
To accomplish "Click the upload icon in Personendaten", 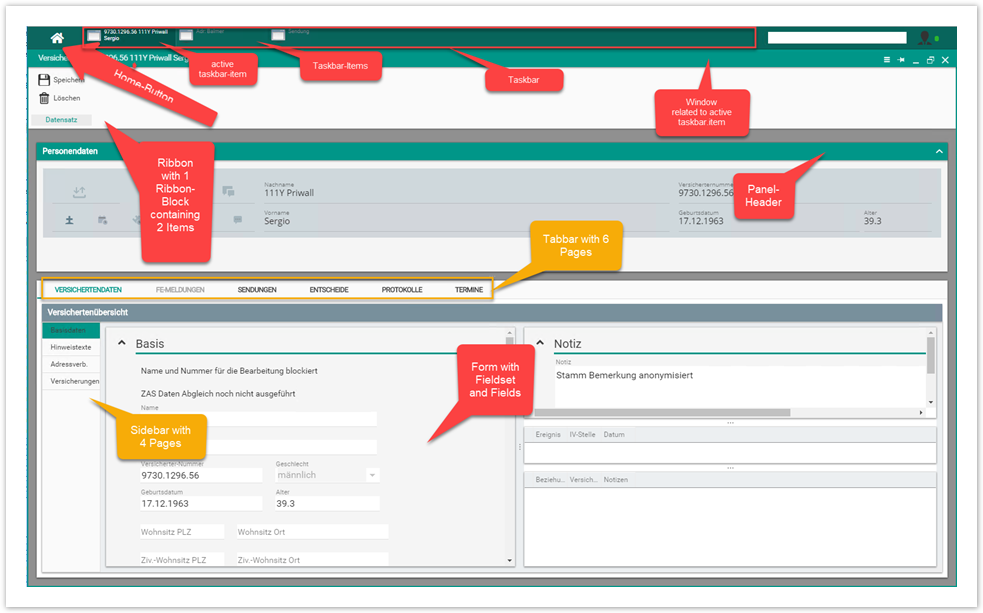I will click(x=80, y=192).
